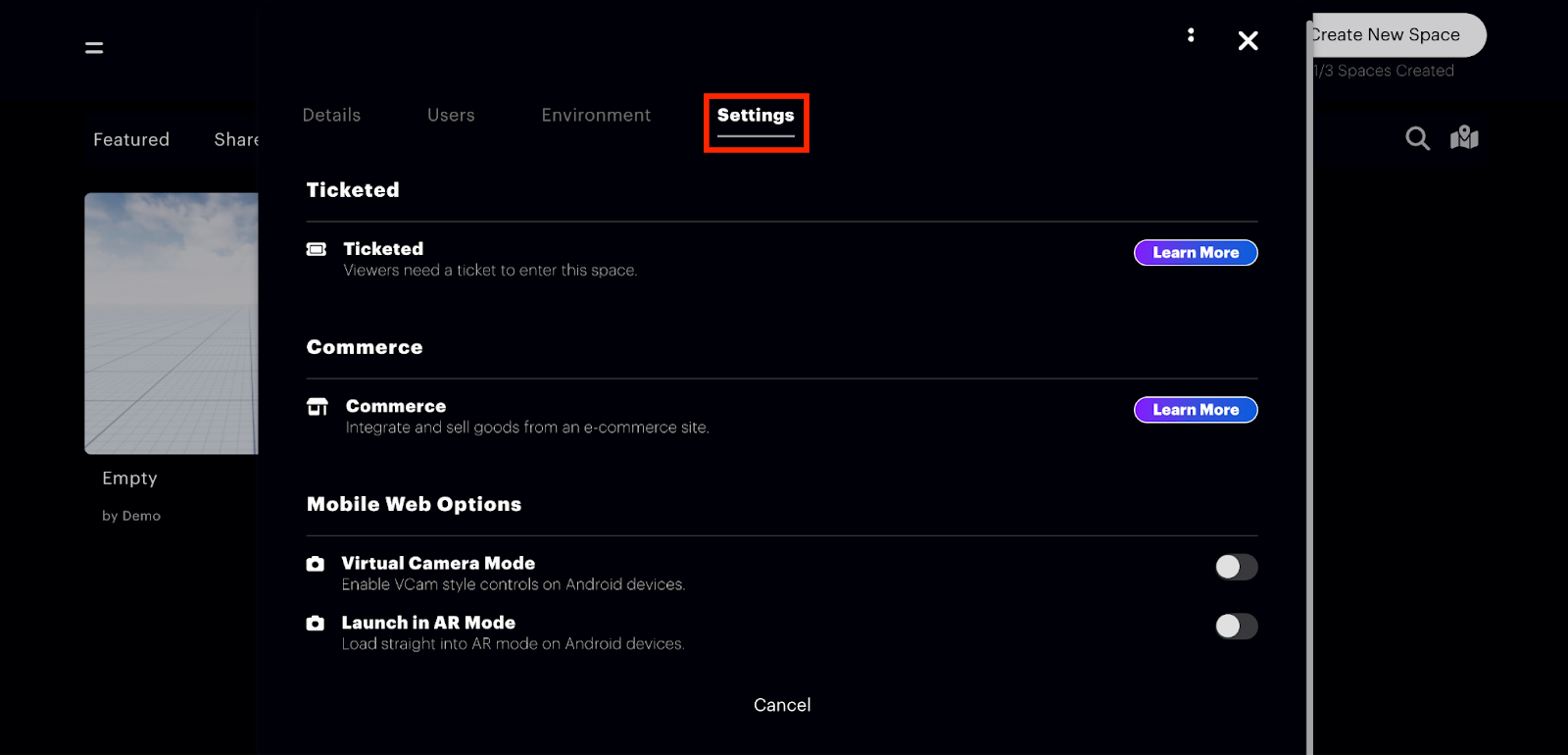Open the map view icon
The width and height of the screenshot is (1568, 755).
point(1464,137)
